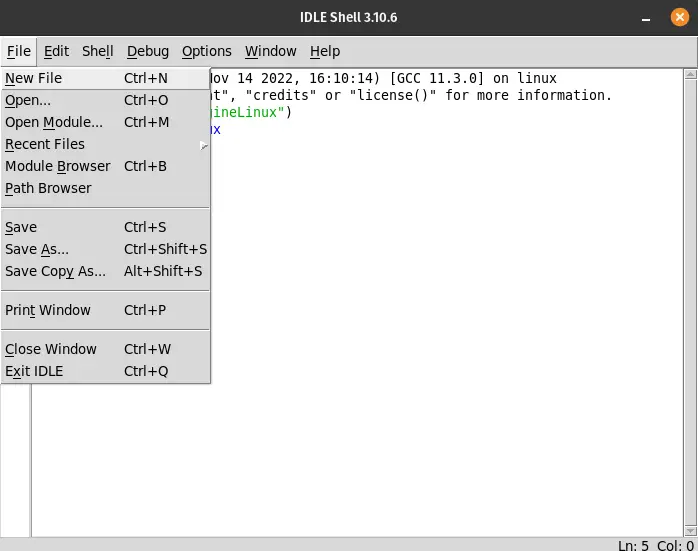Select Close Window in the File menu

(106, 349)
